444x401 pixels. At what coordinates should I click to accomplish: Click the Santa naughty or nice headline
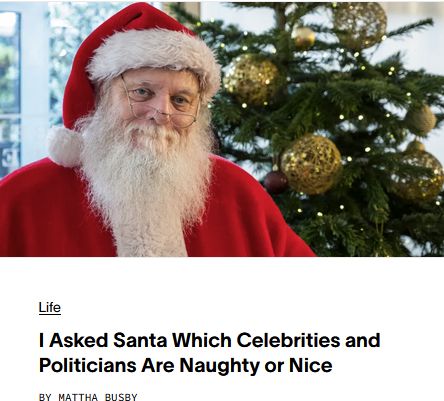pos(209,353)
